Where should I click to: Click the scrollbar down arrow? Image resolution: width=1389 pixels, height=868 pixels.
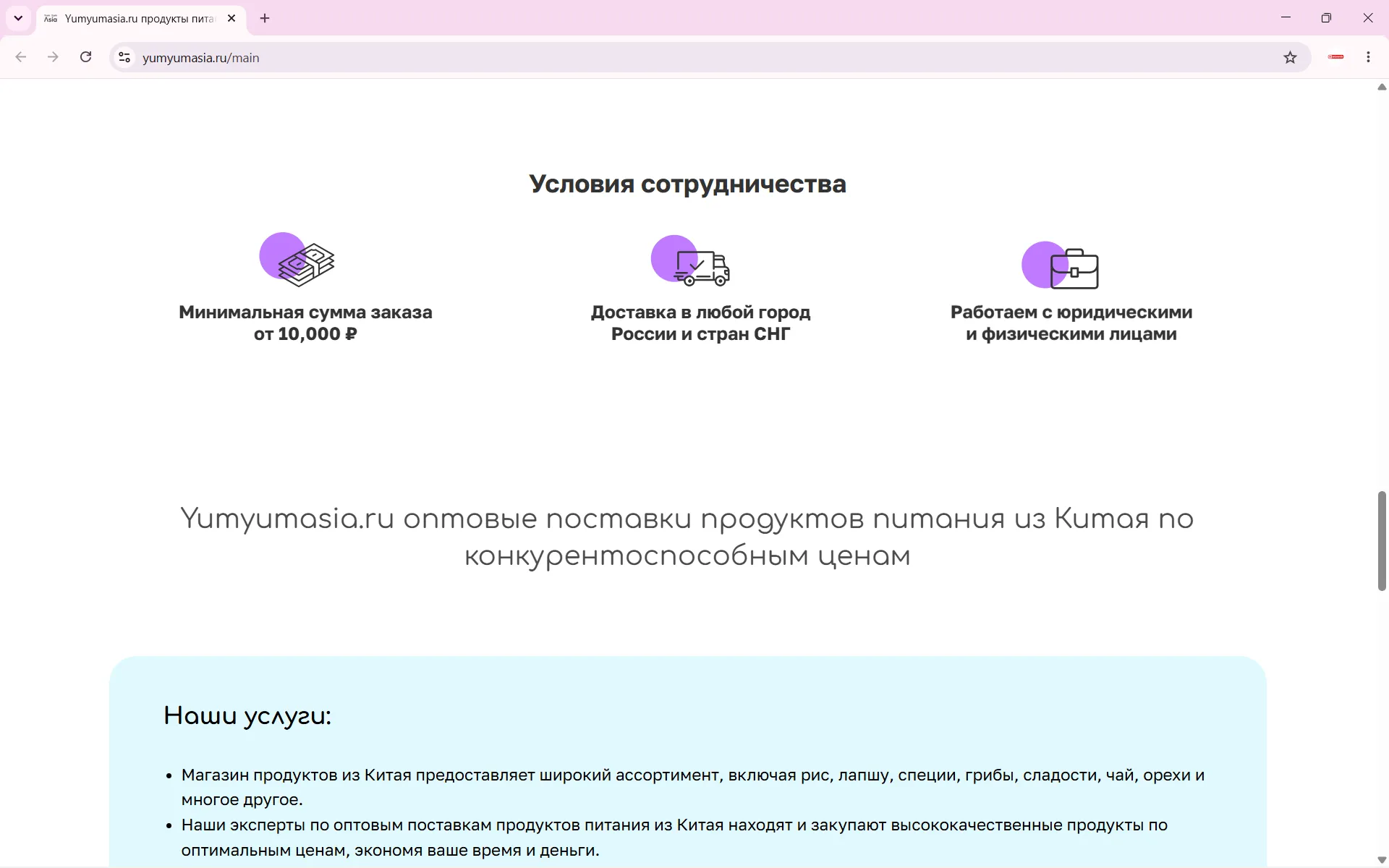1382,860
